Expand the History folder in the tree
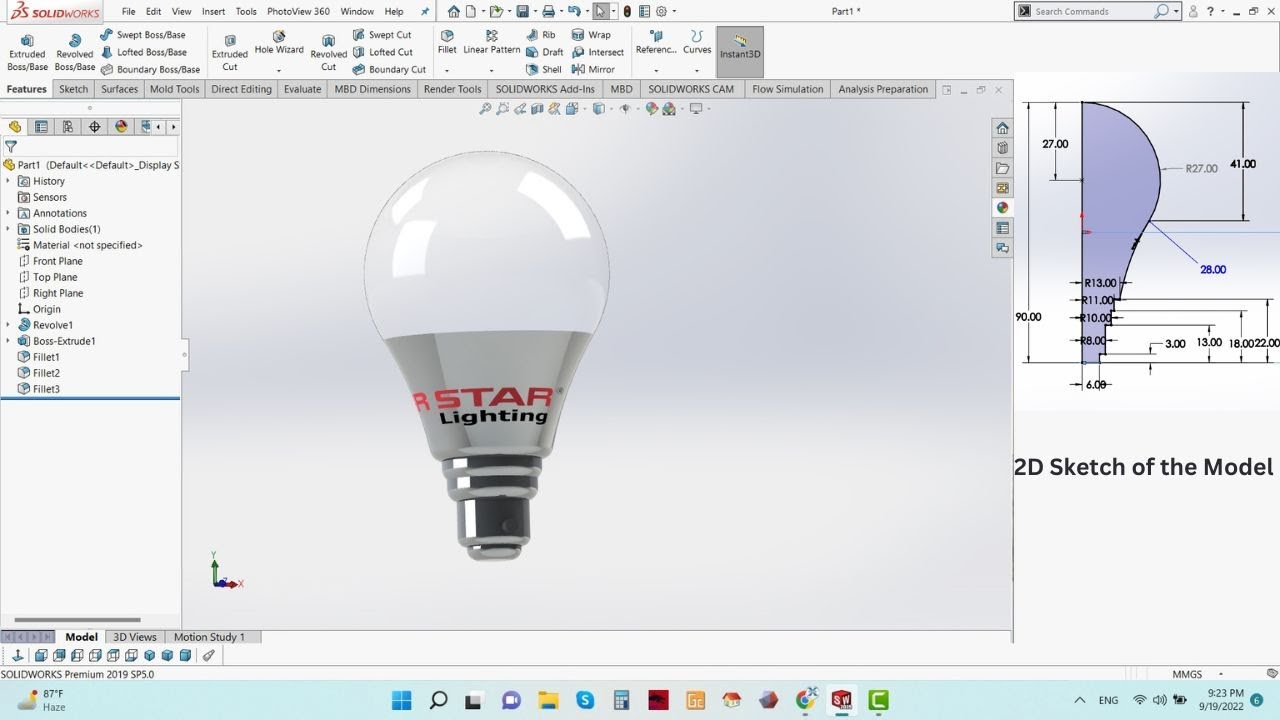This screenshot has height=720, width=1280. (x=8, y=181)
